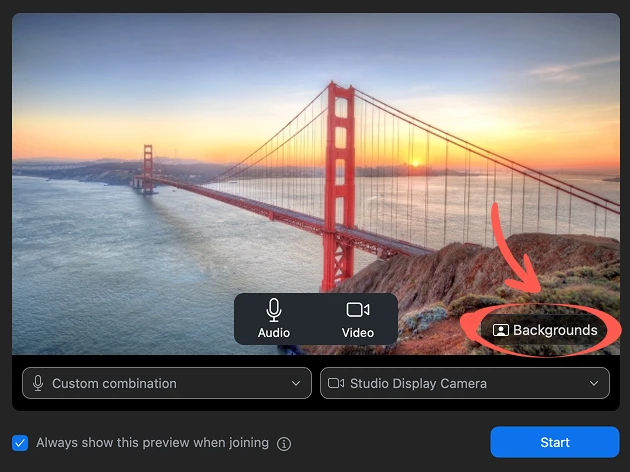The height and width of the screenshot is (472, 630).
Task: Click the "Always show this preview when joining" label
Action: click(x=152, y=443)
